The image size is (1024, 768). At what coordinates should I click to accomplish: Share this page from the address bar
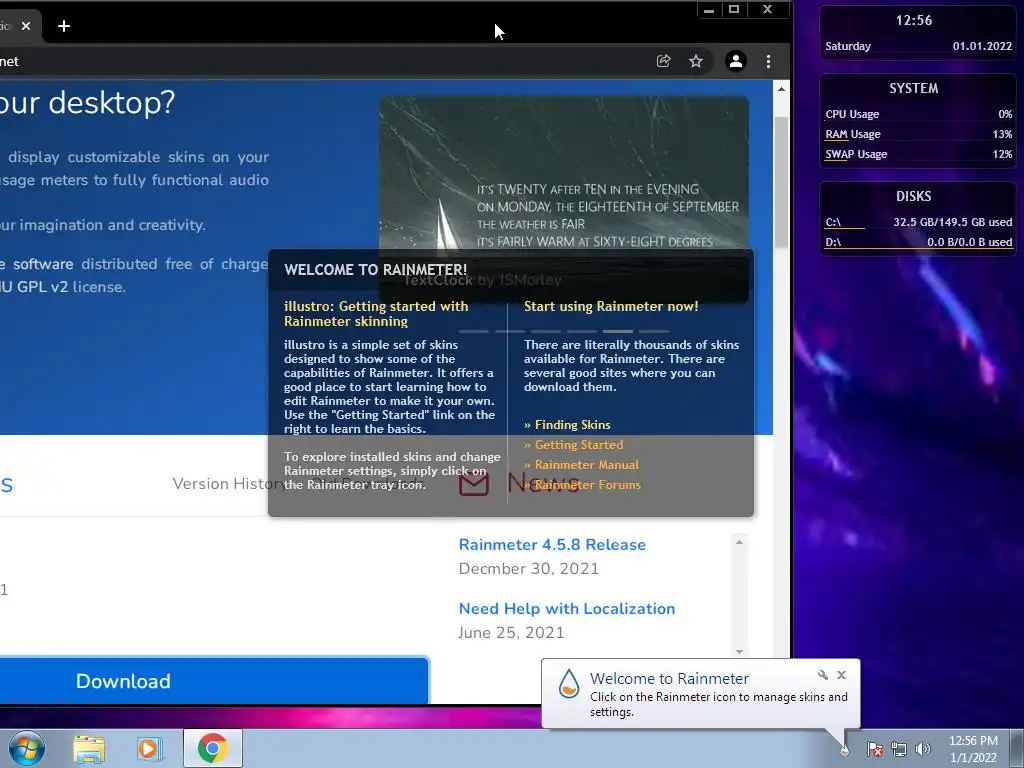click(x=664, y=61)
